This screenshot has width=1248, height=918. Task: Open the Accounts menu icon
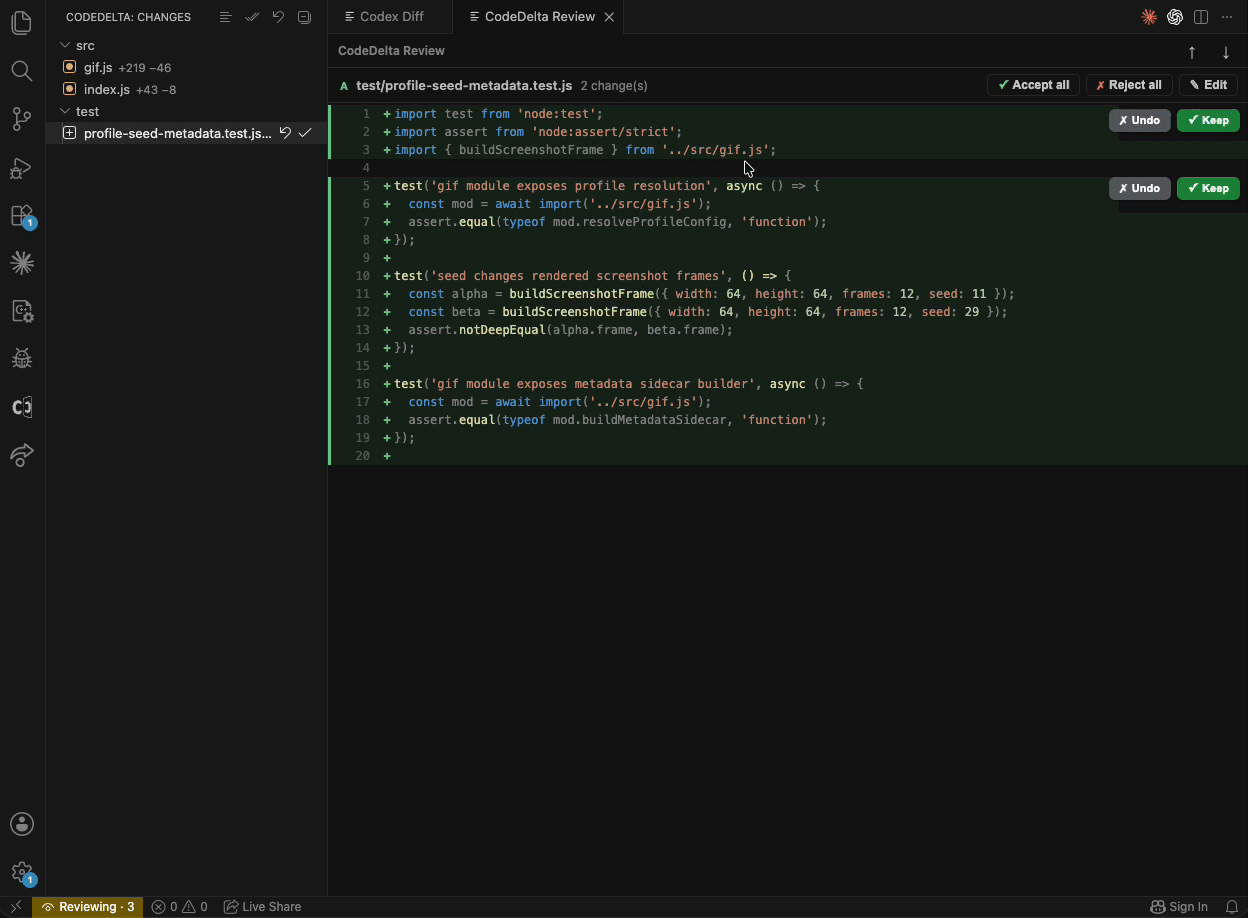tap(22, 824)
